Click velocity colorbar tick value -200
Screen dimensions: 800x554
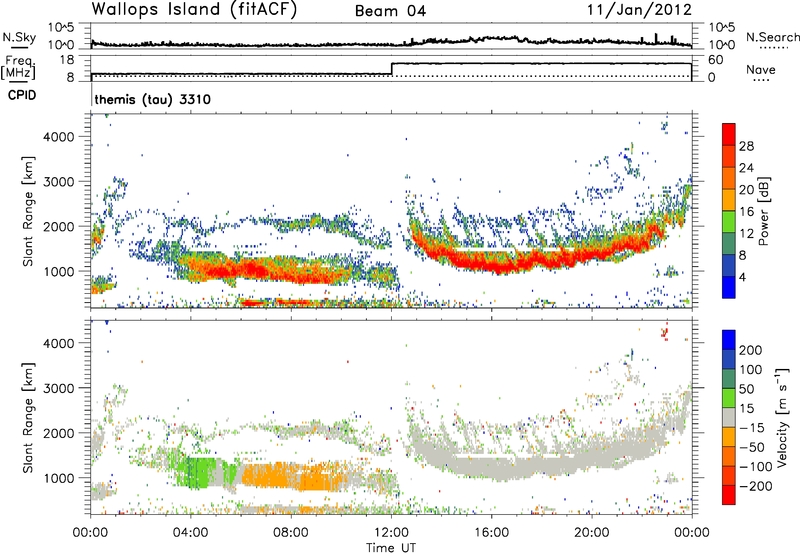pyautogui.click(x=755, y=486)
